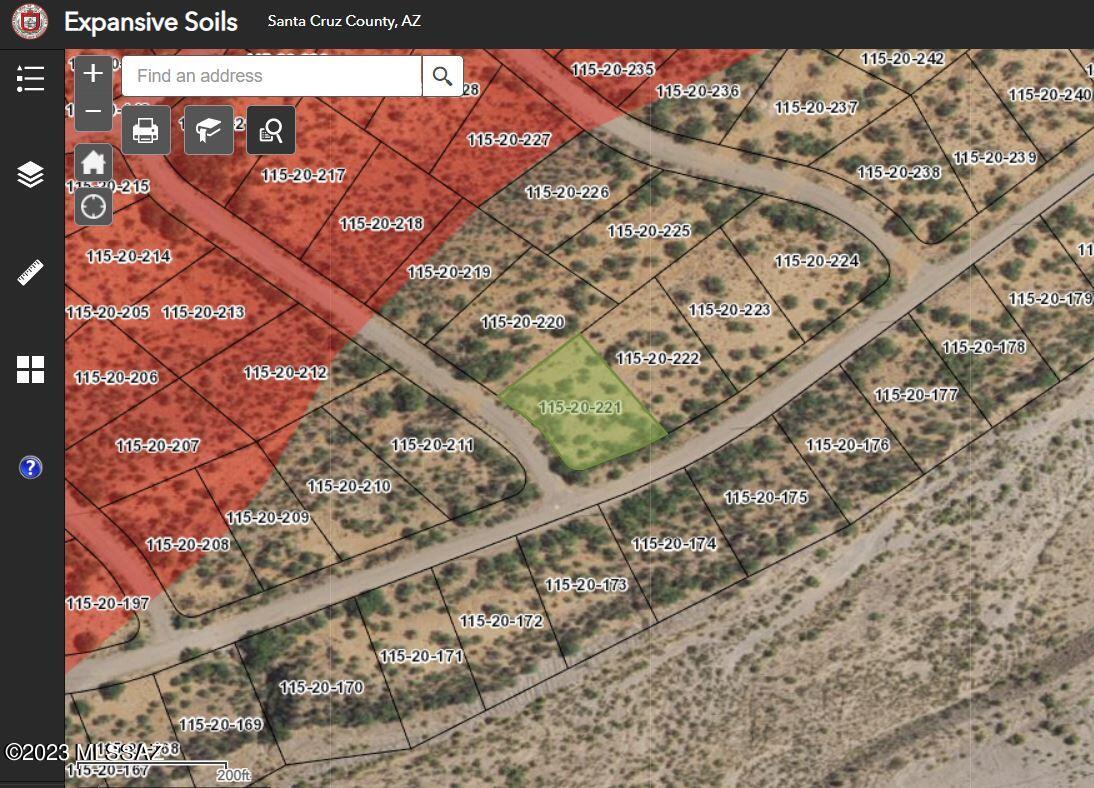Click parcel label 115-20-218
Viewport: 1094px width, 788px height.
382,224
